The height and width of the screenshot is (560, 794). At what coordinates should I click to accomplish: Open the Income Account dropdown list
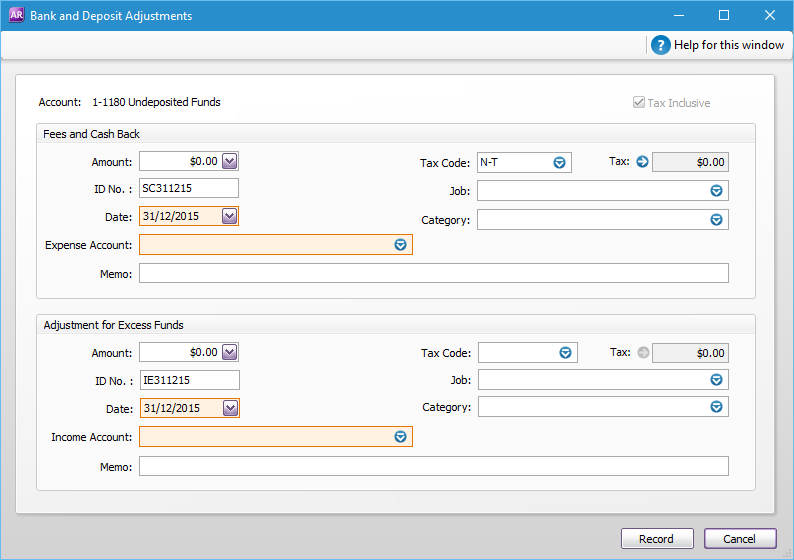click(x=400, y=436)
